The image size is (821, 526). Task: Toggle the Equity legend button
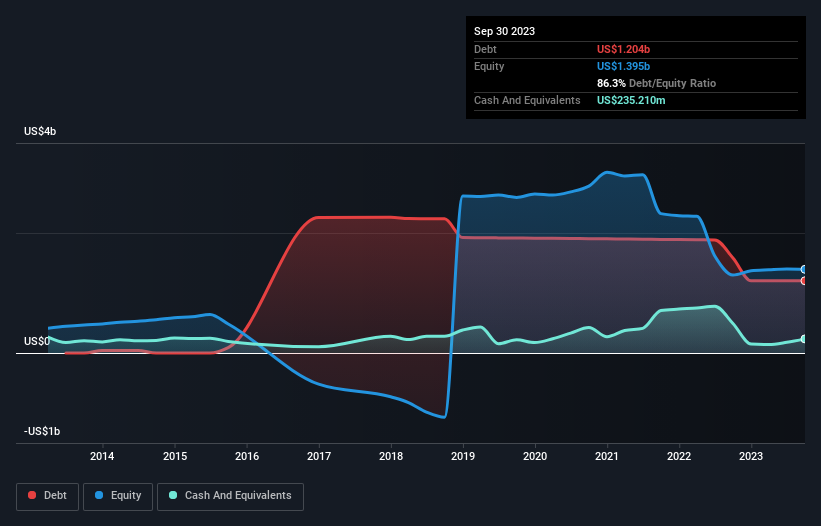118,496
